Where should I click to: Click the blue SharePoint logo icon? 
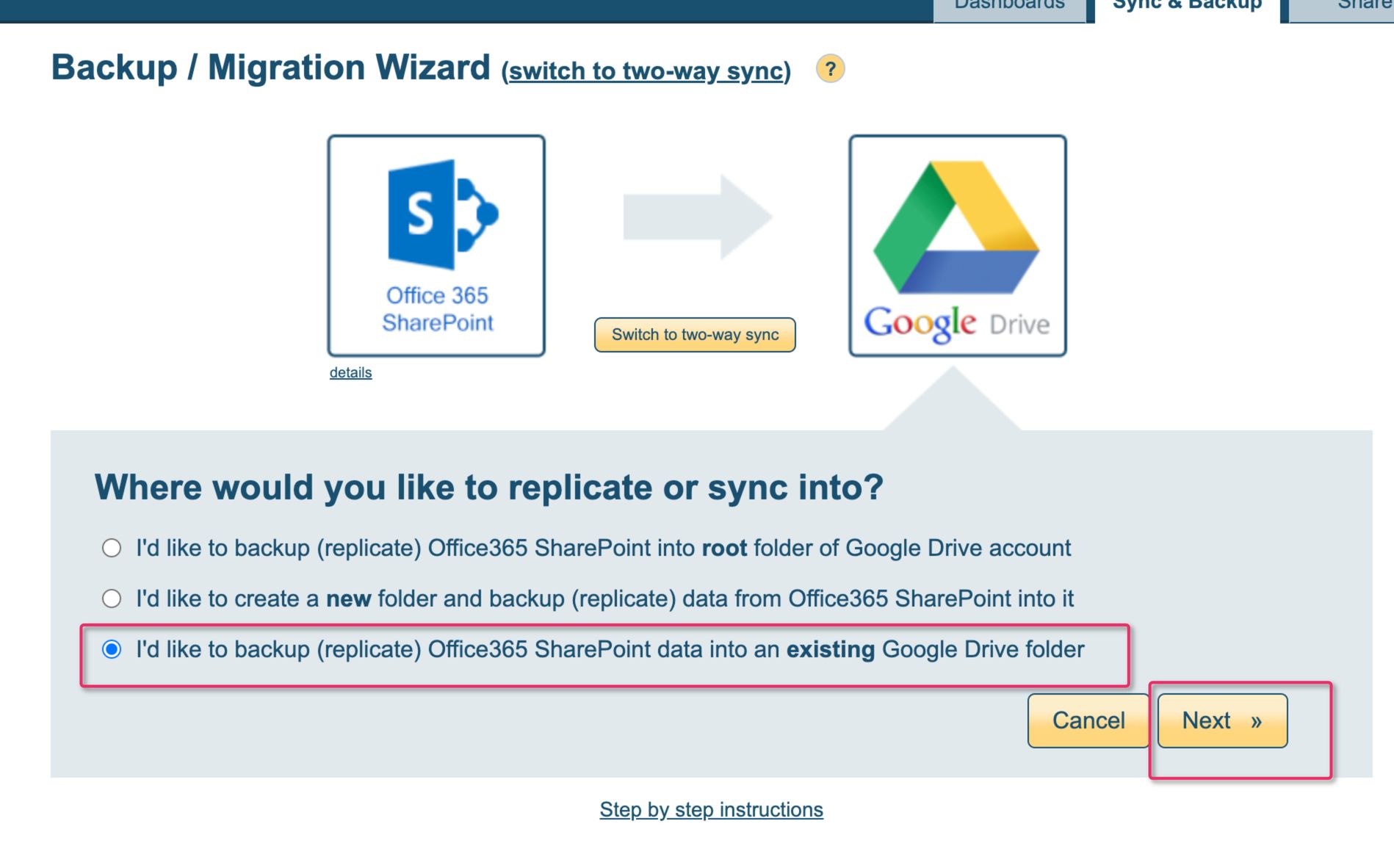tap(442, 214)
